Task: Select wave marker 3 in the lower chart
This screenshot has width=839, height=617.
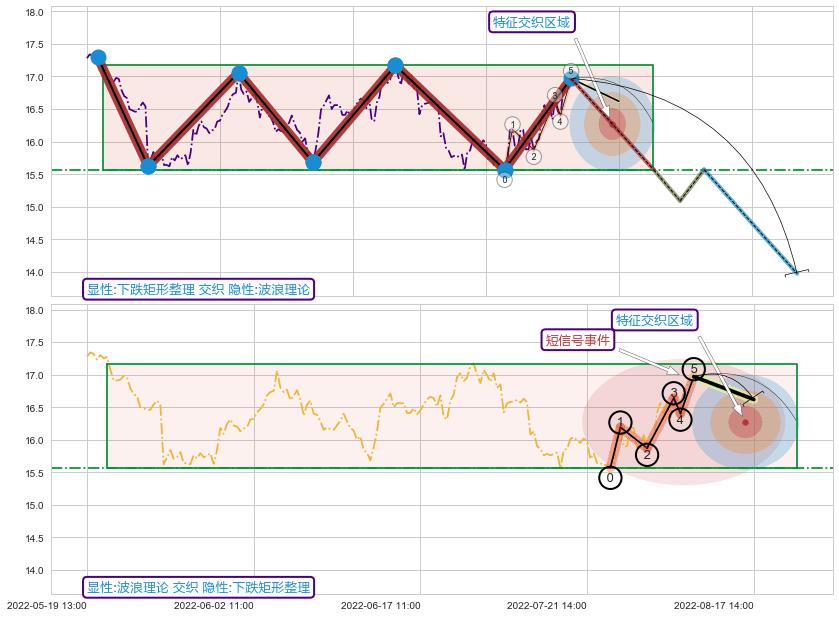Action: point(674,393)
